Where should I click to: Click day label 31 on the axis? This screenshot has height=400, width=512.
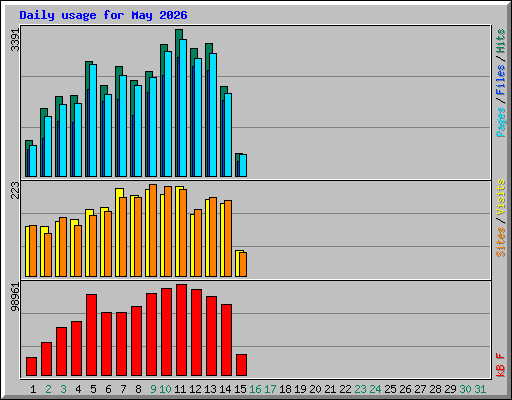[480, 389]
